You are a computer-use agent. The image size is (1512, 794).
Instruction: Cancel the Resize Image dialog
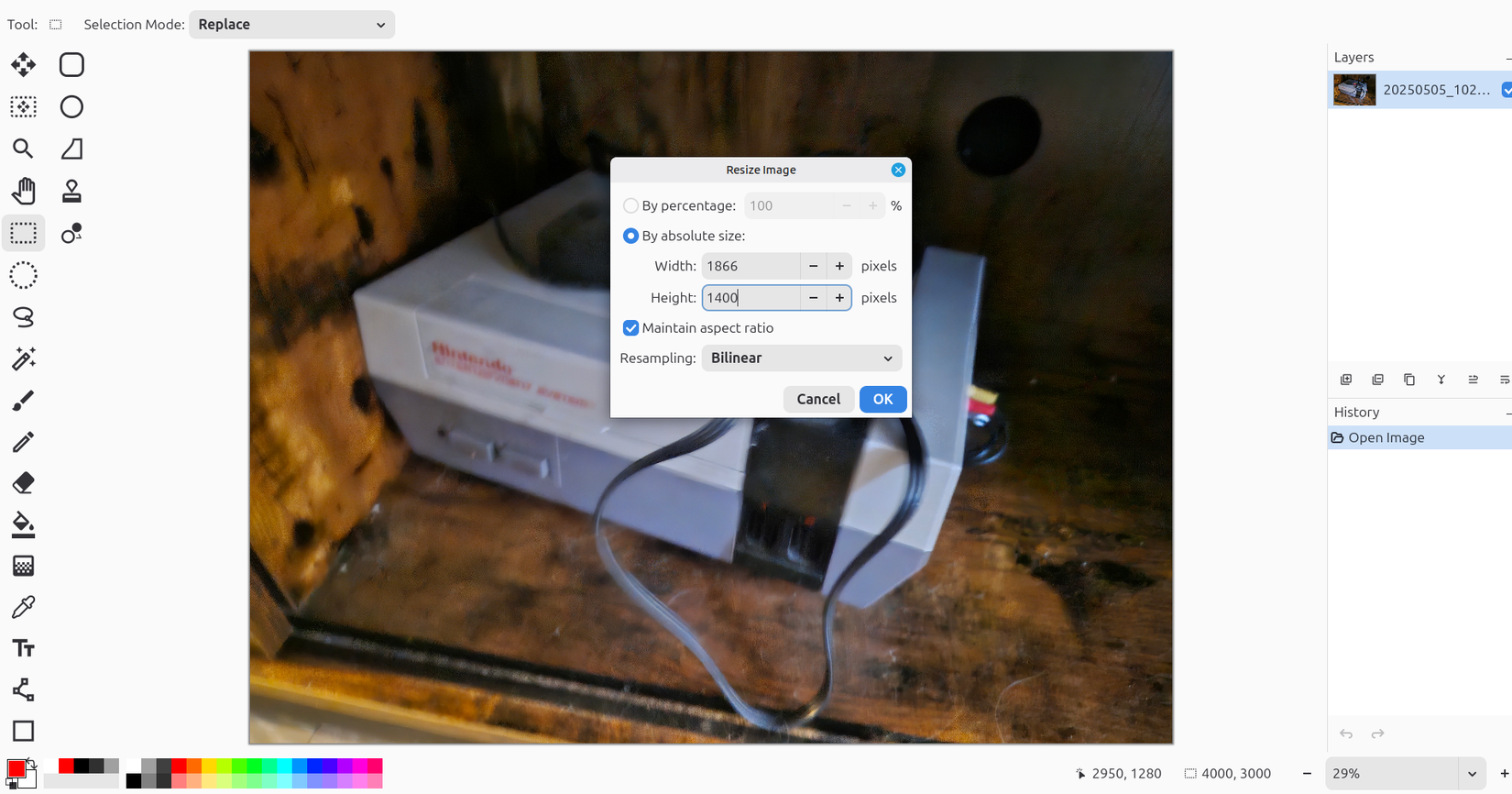[x=818, y=399]
